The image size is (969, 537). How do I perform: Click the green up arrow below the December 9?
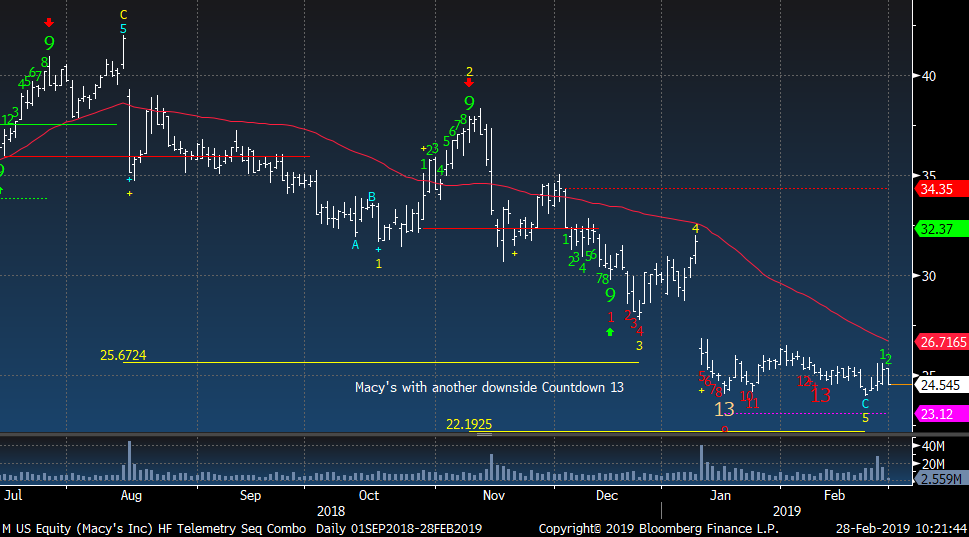[x=610, y=332]
